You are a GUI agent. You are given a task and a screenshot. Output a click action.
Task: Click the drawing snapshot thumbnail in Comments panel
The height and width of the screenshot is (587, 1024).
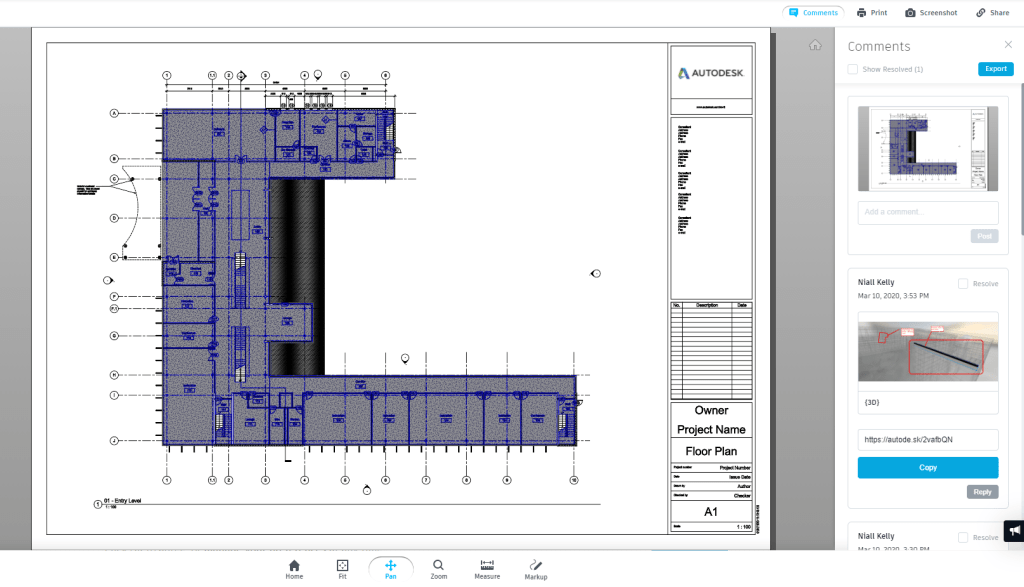point(927,148)
